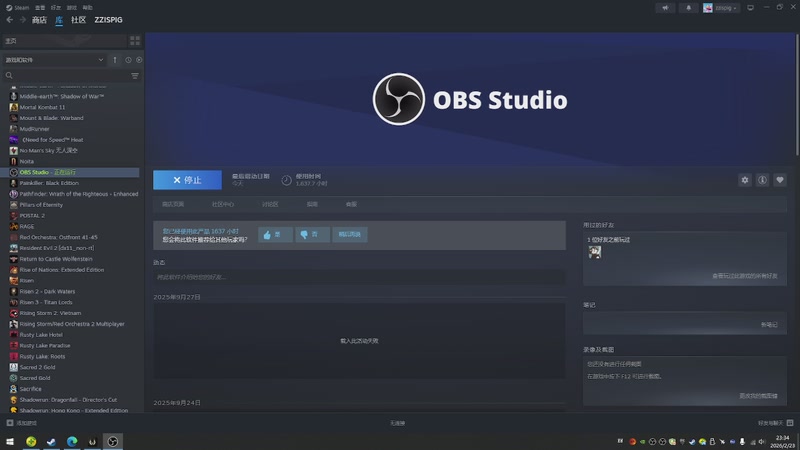Toggle the ready-to-play filter icon in sidebar
Screen dimensions: 800x450
[139, 60]
